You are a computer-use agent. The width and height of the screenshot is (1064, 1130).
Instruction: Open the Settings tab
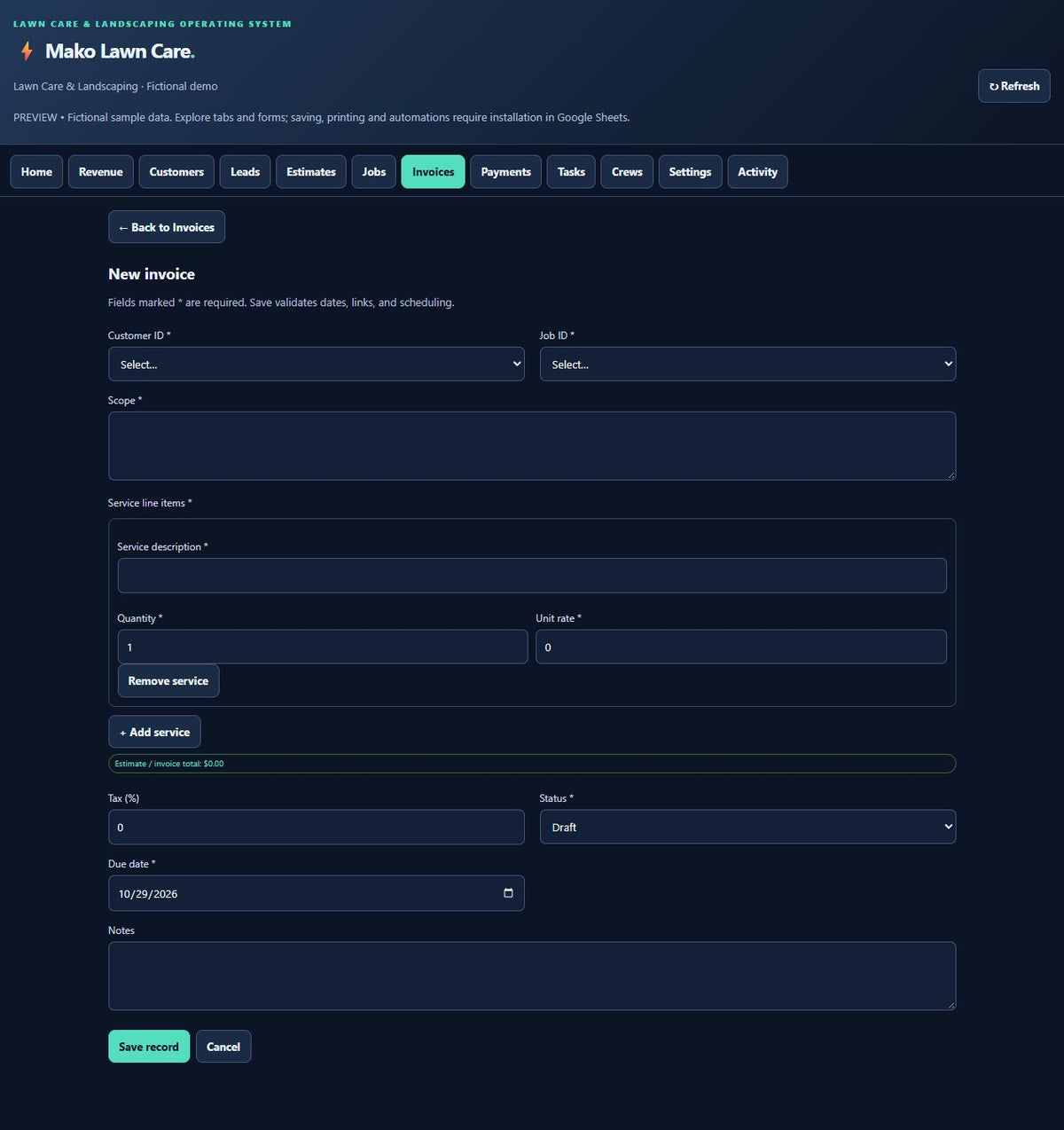690,172
